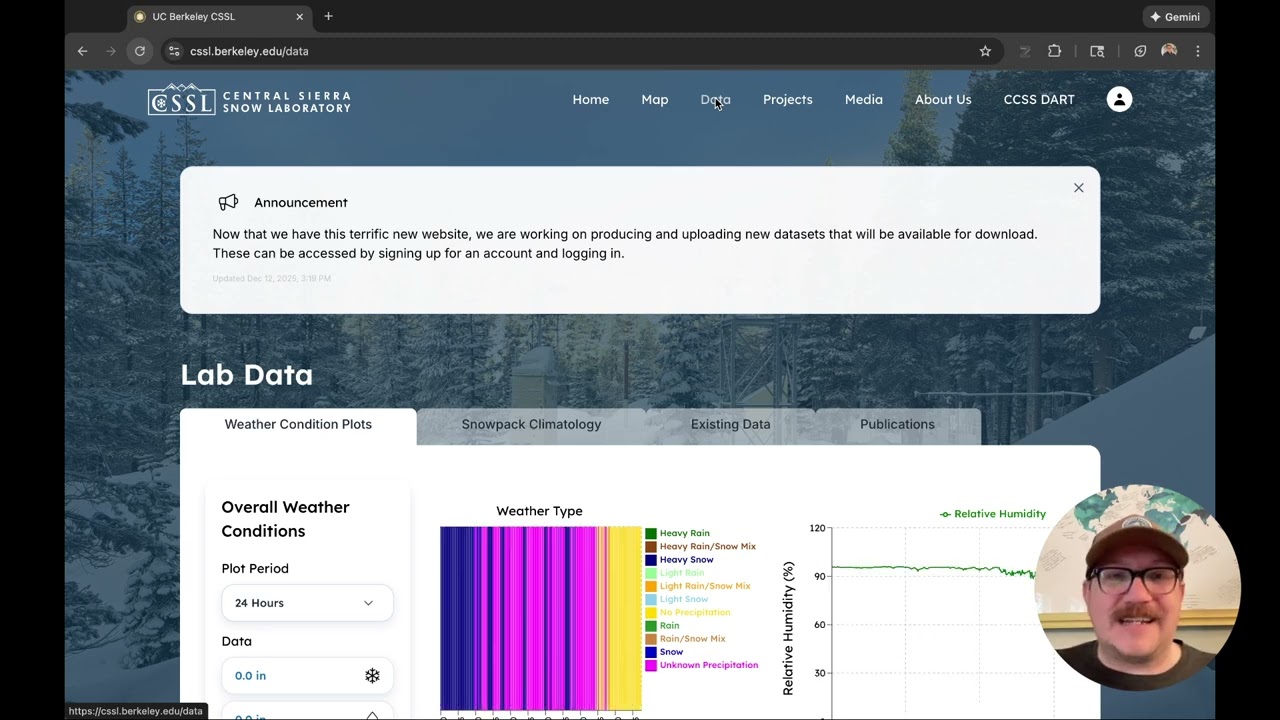Click the leaf energy saver icon

(1140, 51)
